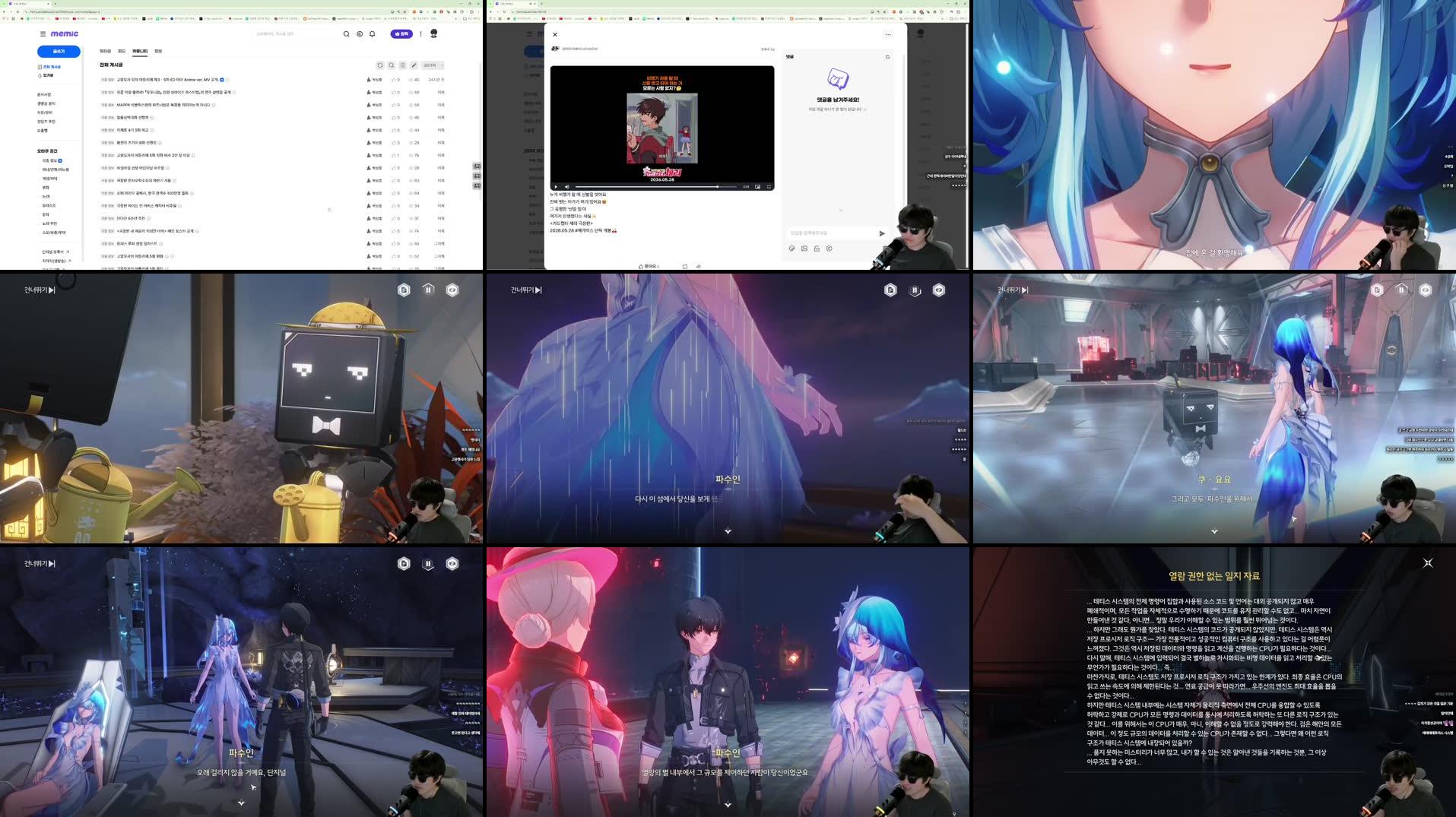Hide the interface in the robot cutscene
This screenshot has width=1456, height=817.
(x=452, y=290)
